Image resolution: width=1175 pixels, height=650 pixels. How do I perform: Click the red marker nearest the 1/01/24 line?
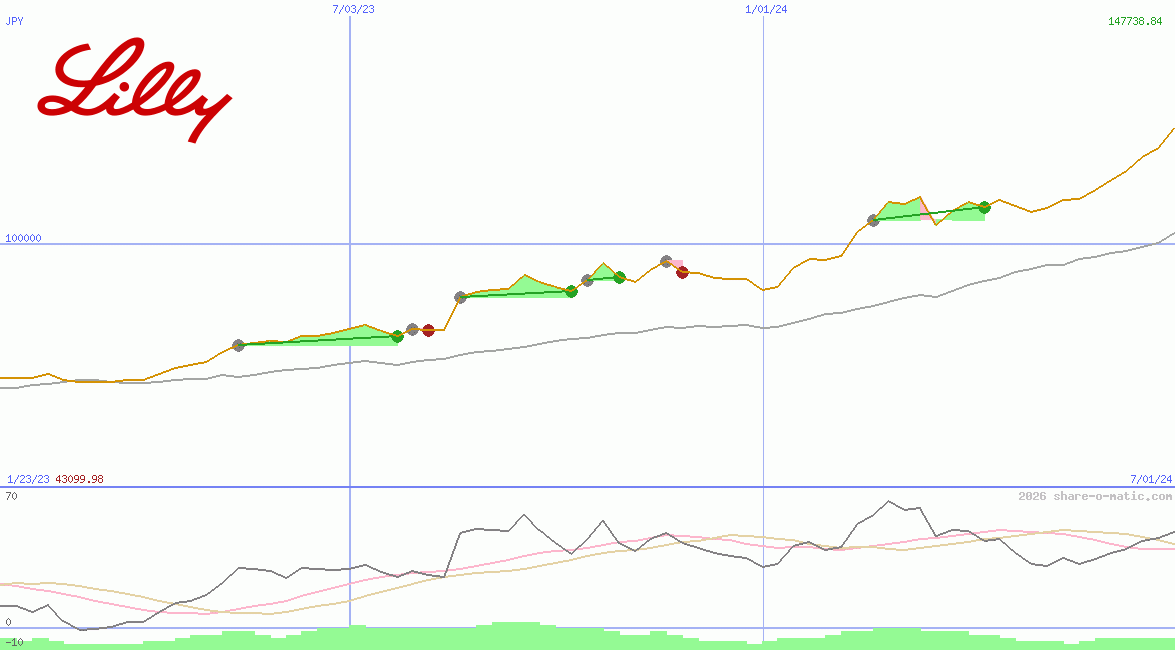click(x=682, y=272)
